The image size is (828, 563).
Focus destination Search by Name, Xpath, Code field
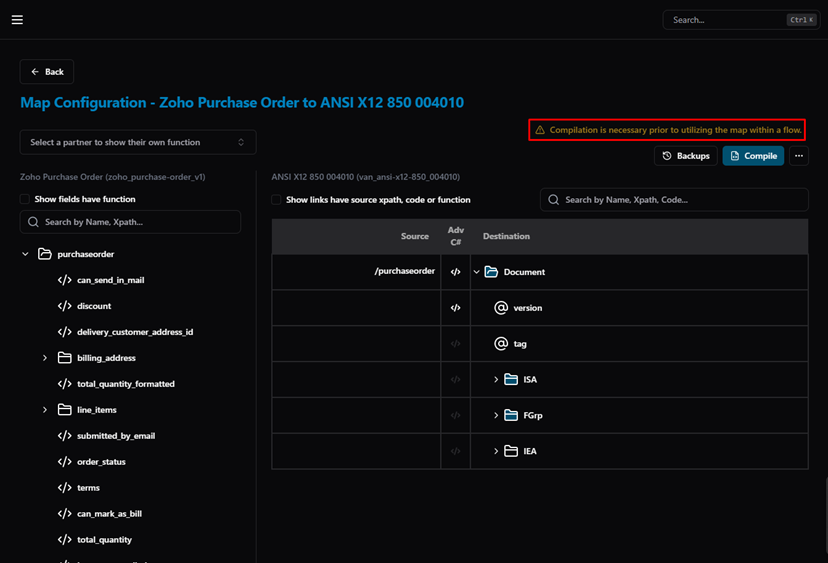tap(674, 200)
